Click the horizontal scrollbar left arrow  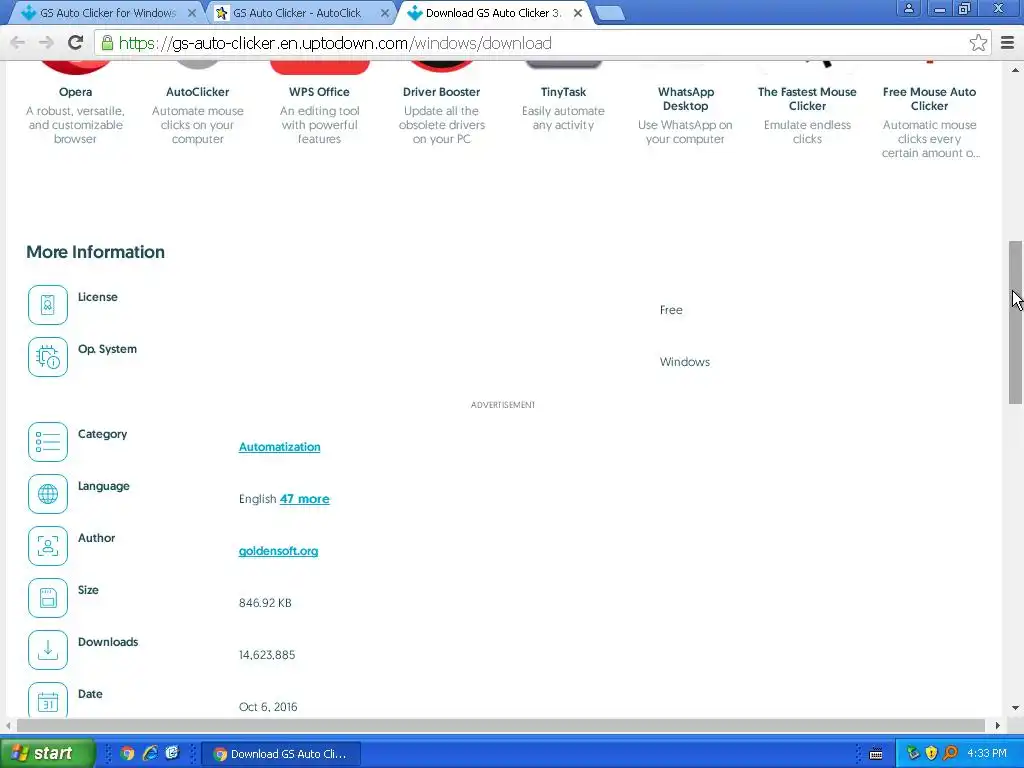(x=8, y=726)
